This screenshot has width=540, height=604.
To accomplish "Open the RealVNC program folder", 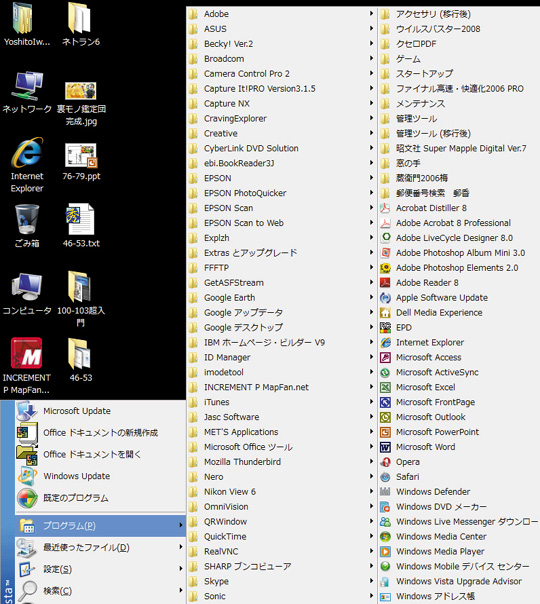I will 282,552.
